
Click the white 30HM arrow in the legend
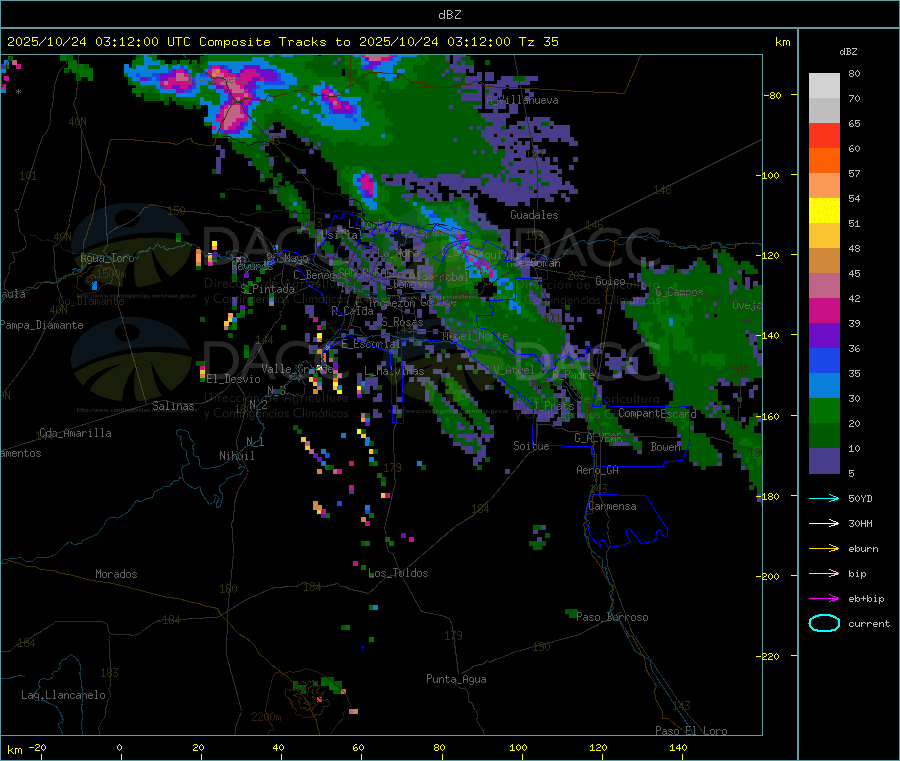(824, 523)
